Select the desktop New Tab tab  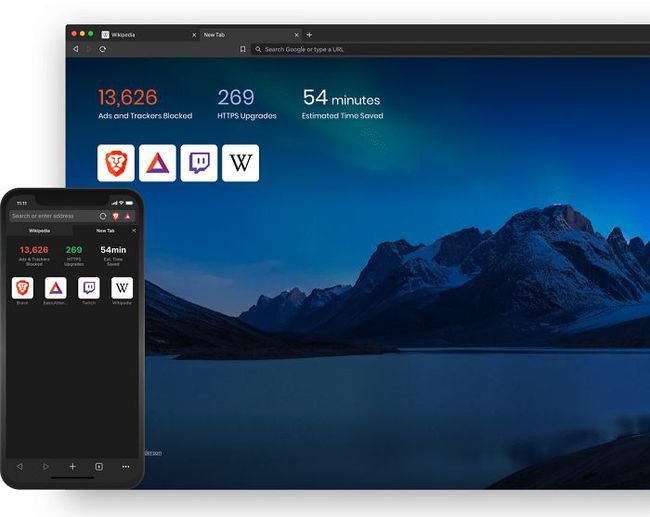(x=251, y=35)
